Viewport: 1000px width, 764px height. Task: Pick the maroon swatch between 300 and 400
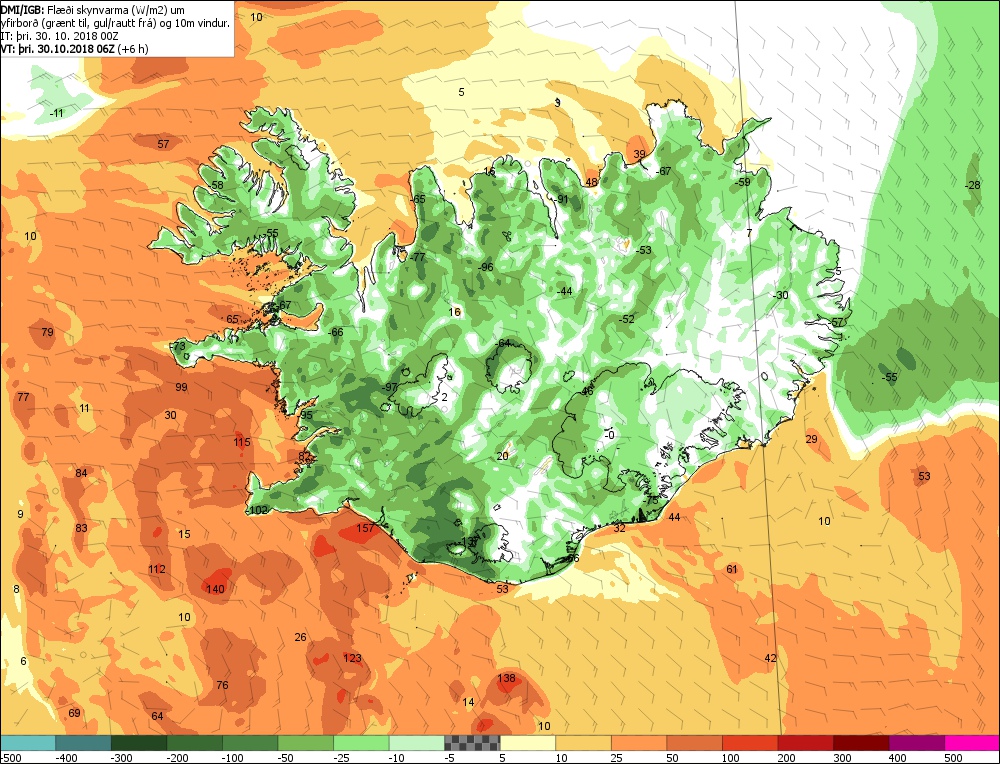coord(861,743)
